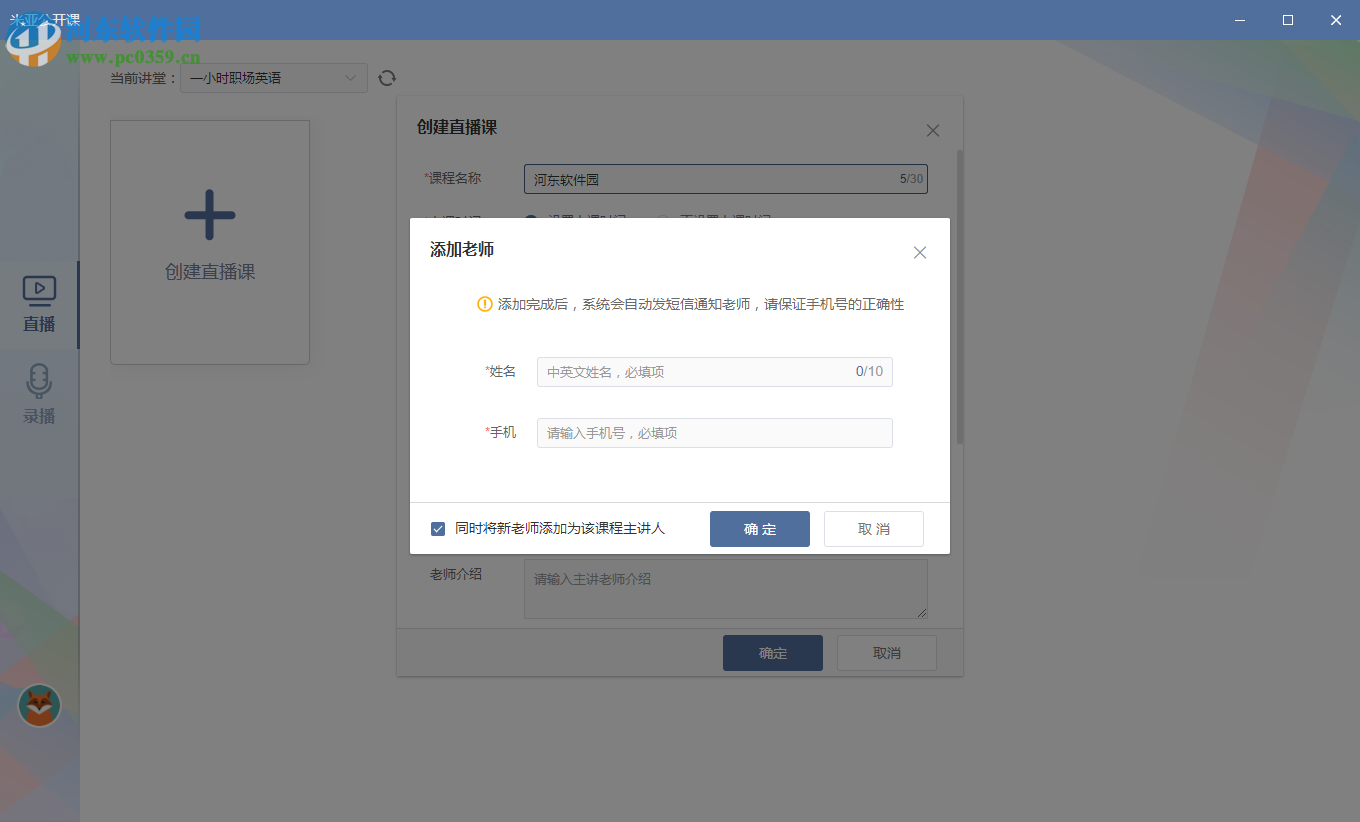
Task: Click the 姓名 name input field
Action: (714, 371)
